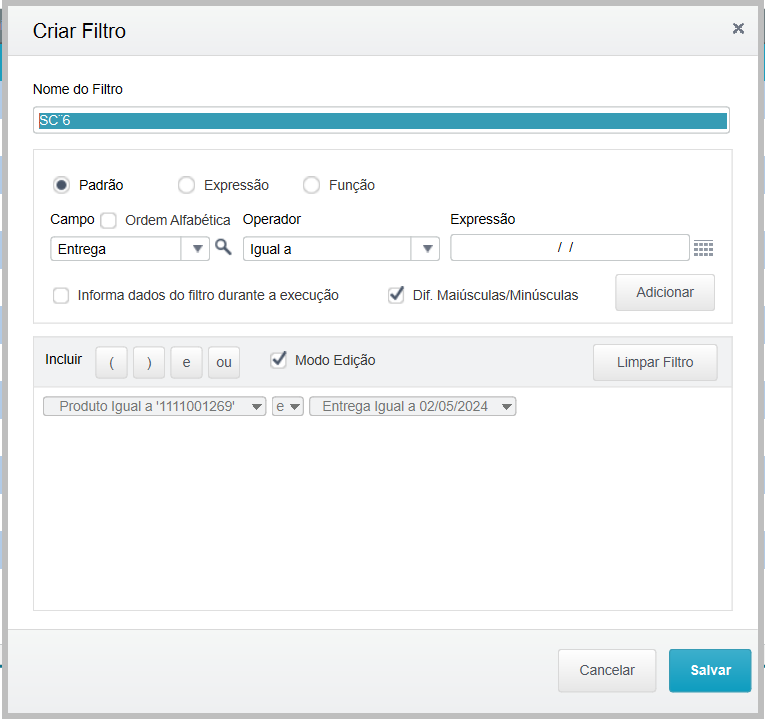Viewport: 765px width, 721px height.
Task: Open the Operador dropdown showing Igual a
Action: pos(427,249)
